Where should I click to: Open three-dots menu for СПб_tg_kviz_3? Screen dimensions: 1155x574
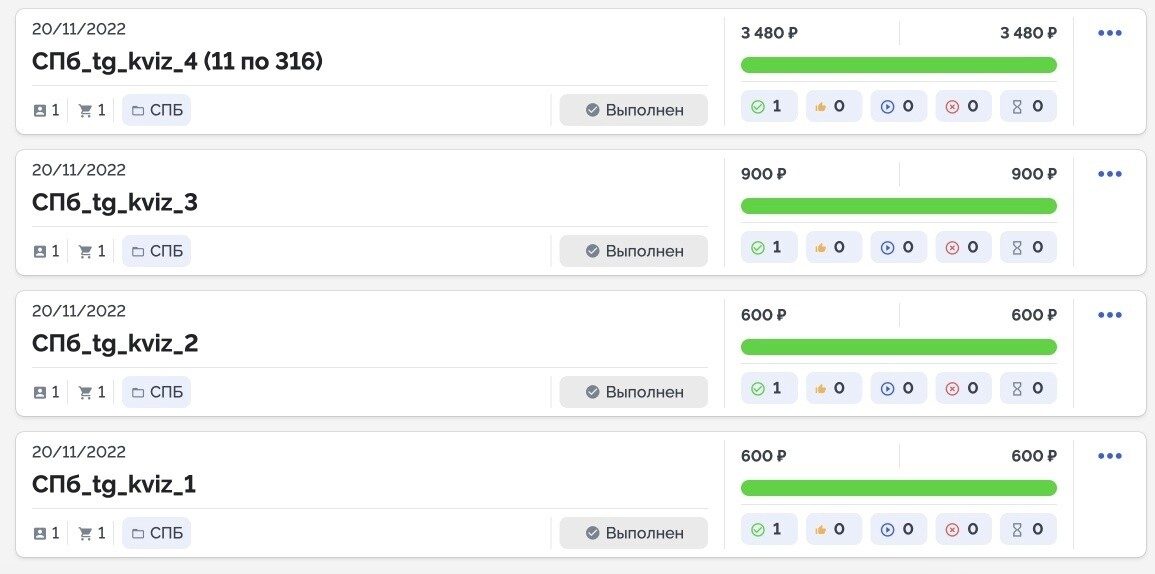[1109, 174]
